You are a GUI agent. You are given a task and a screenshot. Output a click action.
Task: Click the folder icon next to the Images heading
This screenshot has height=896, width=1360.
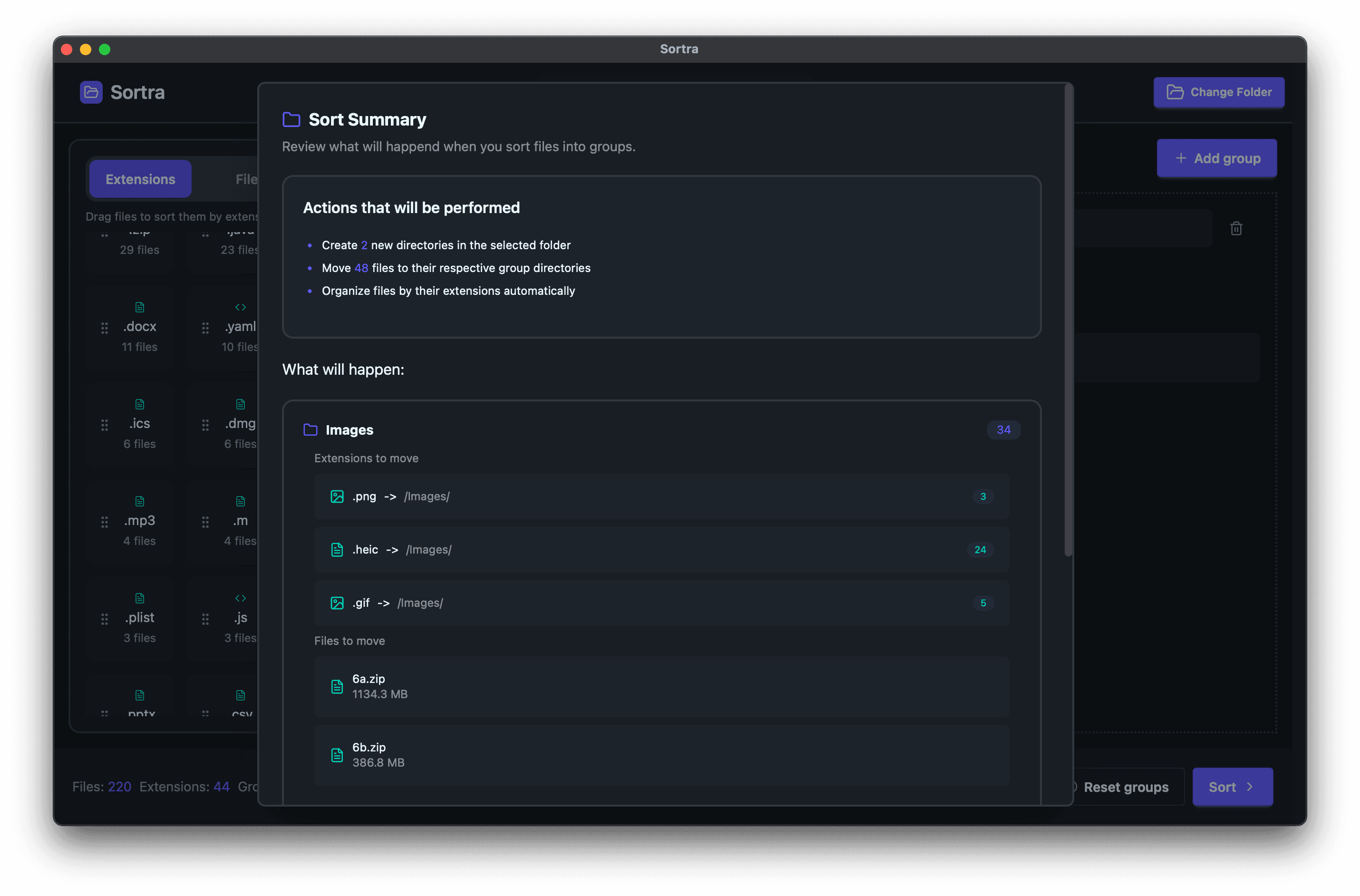(x=311, y=430)
